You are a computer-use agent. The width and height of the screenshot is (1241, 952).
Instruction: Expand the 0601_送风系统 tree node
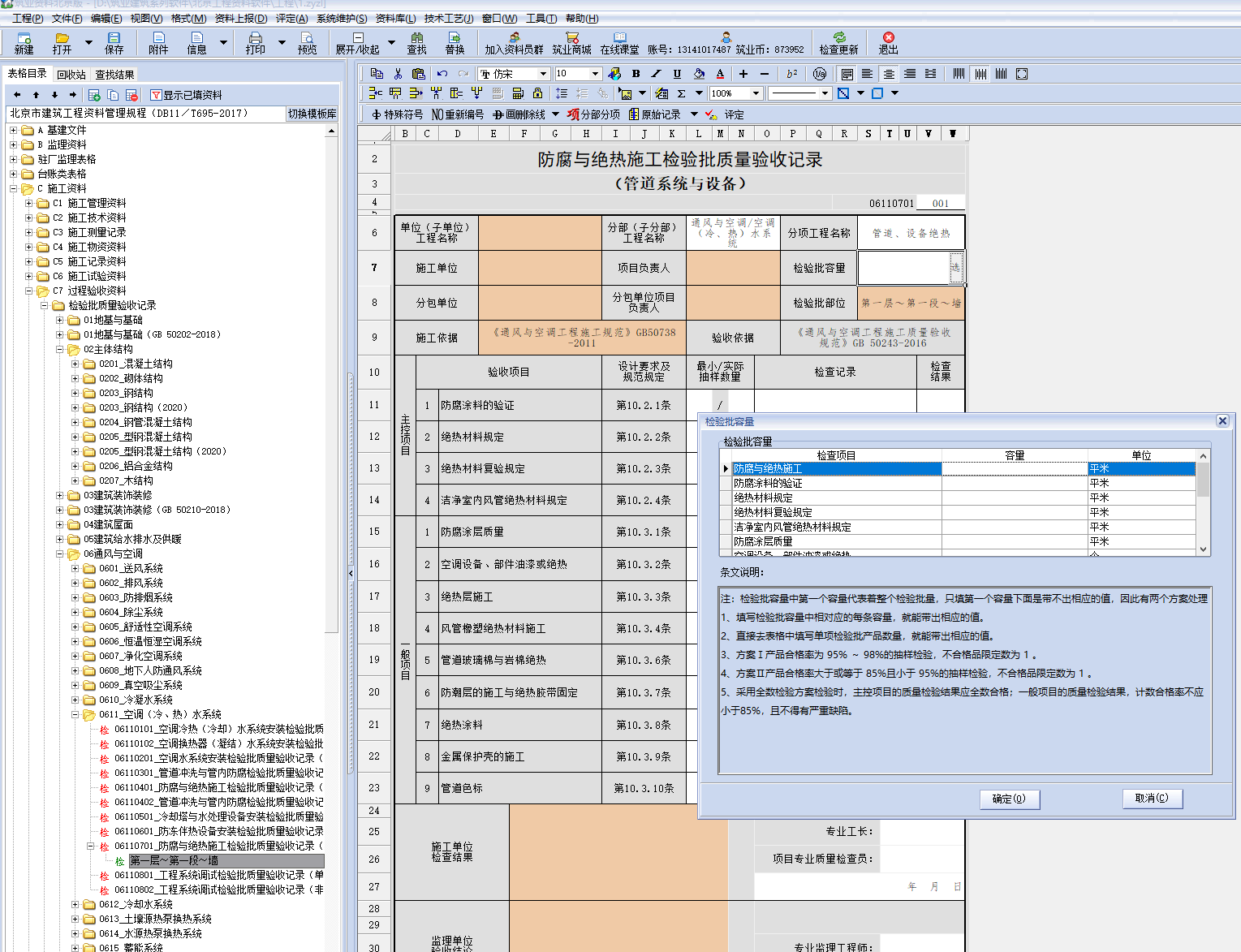tap(75, 568)
